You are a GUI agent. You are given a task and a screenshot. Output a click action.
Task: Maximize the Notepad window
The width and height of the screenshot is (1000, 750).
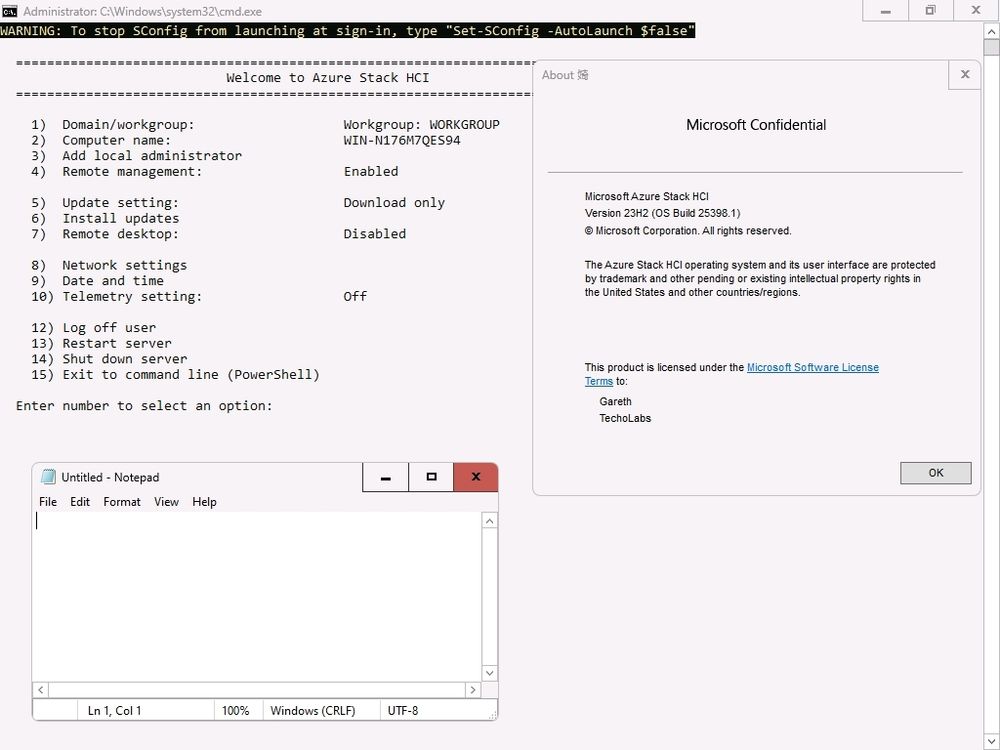[x=431, y=477]
